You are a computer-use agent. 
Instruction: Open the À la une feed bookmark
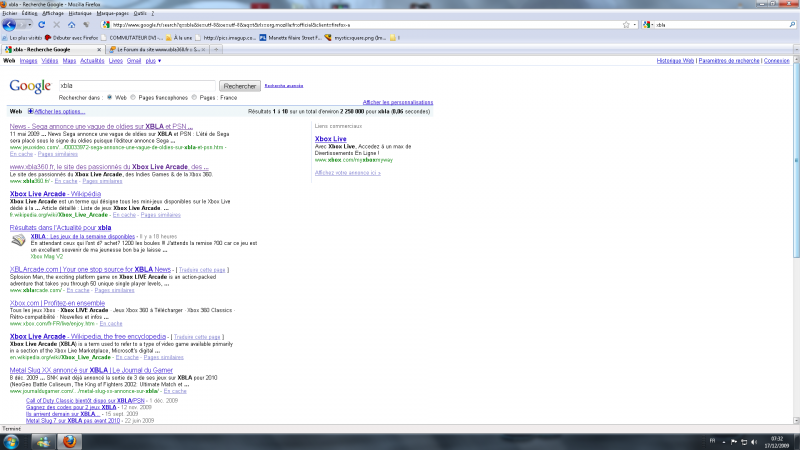[179, 38]
